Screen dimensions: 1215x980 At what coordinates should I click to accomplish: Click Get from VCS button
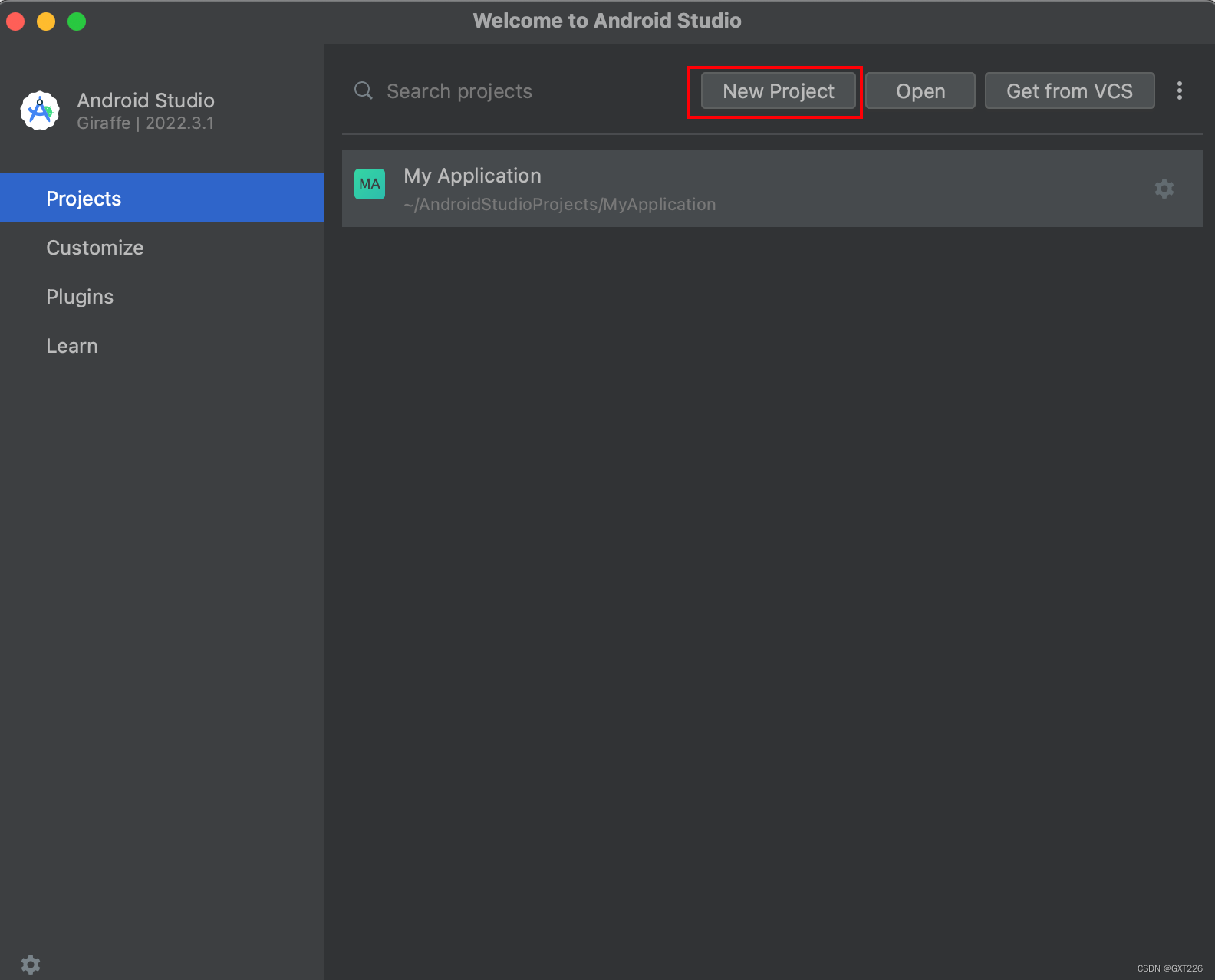point(1069,91)
